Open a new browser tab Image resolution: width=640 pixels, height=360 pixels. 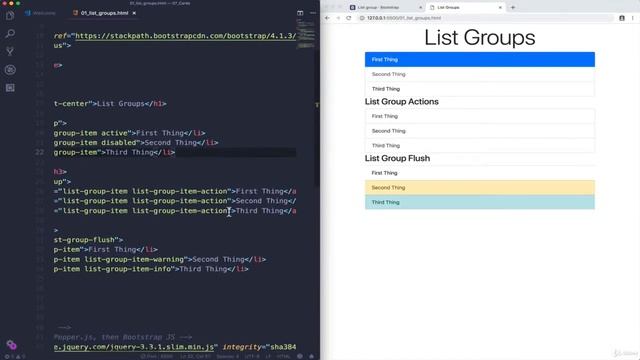click(x=513, y=7)
